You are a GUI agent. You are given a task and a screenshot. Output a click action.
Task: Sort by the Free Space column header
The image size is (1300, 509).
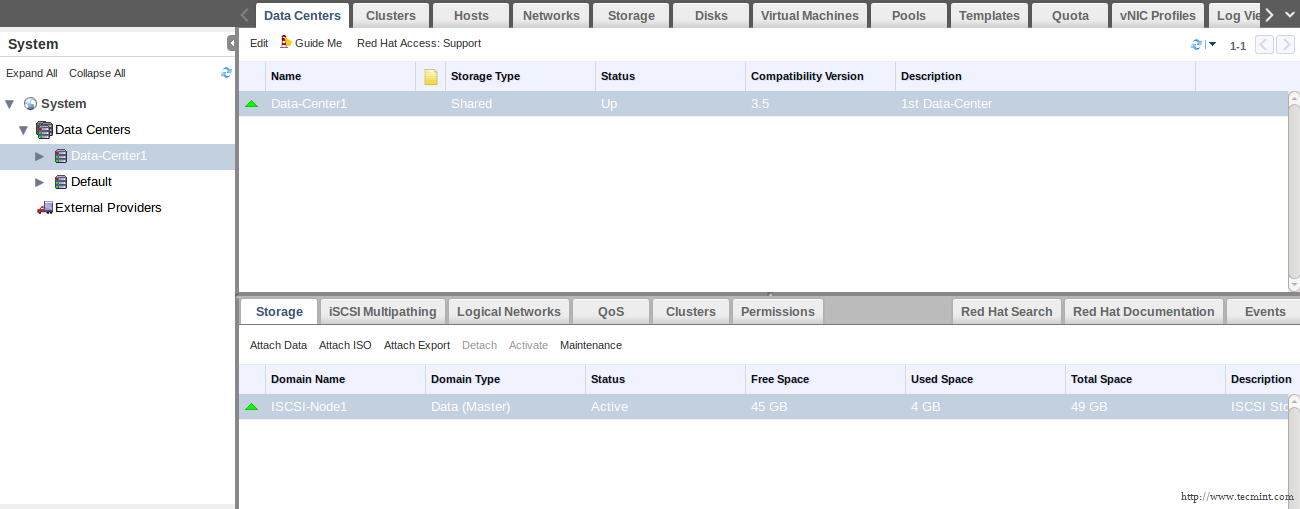click(x=780, y=379)
